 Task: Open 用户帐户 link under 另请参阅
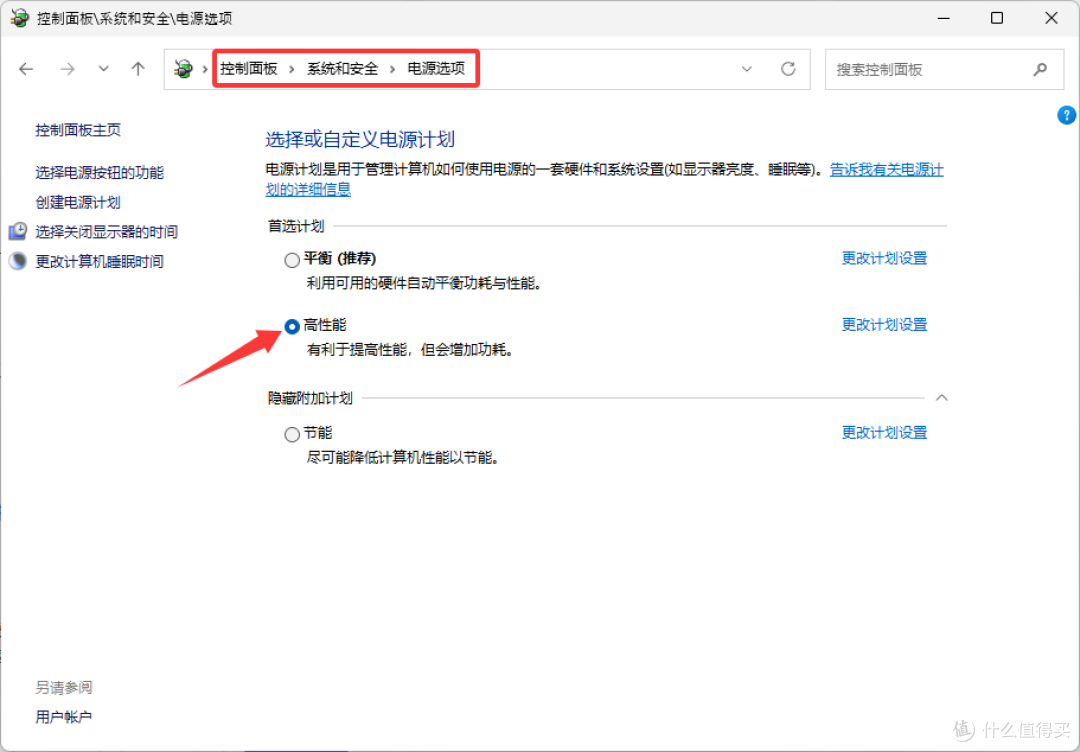64,717
